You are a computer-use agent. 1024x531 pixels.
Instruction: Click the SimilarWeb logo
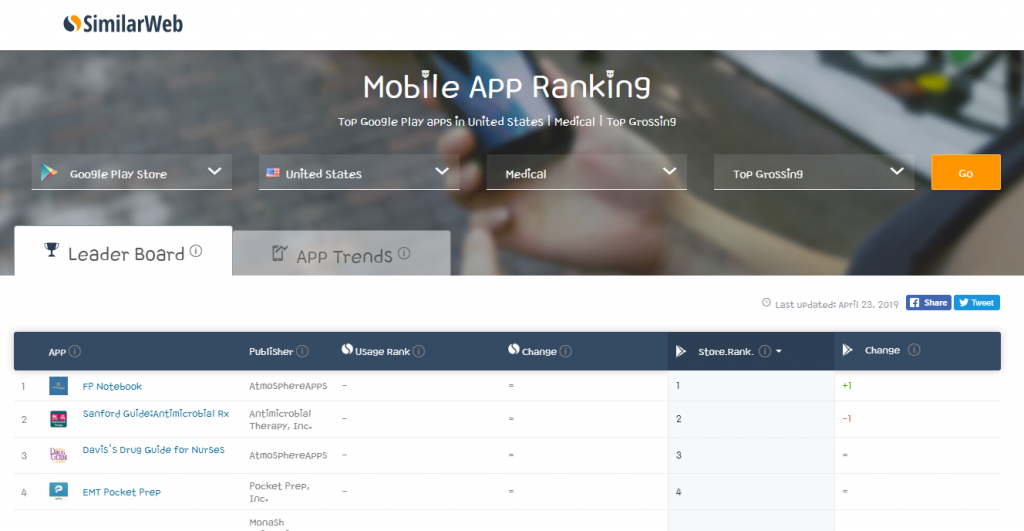(x=123, y=23)
